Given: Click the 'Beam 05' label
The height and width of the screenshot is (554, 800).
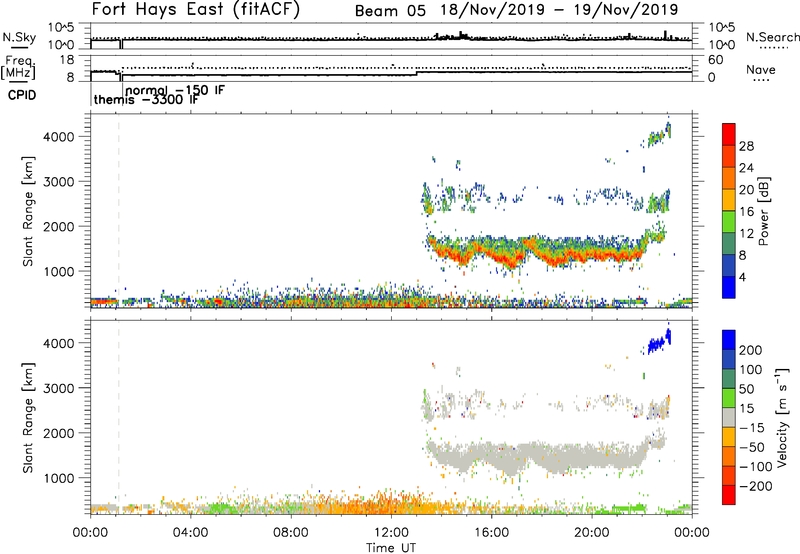Looking at the screenshot, I should [x=390, y=11].
